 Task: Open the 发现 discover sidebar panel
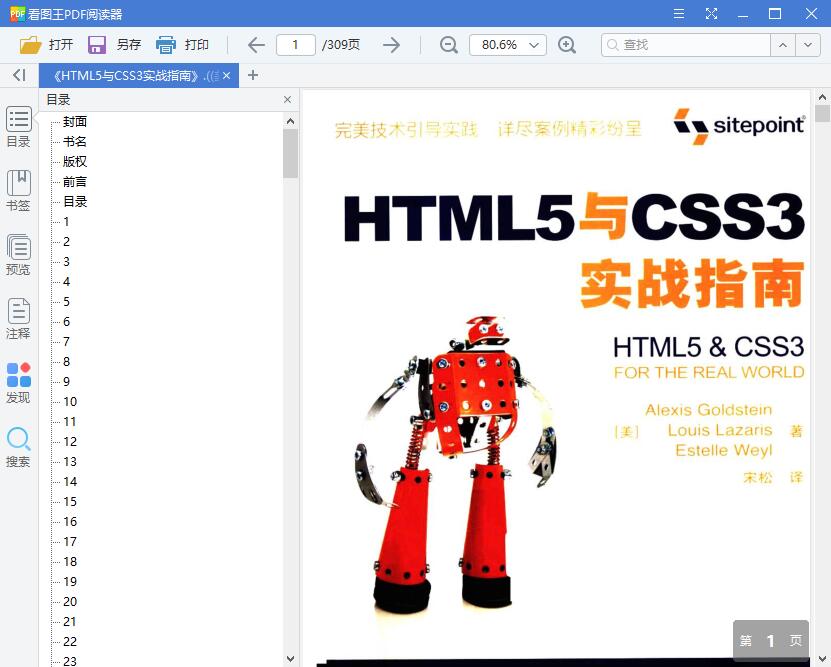[19, 383]
